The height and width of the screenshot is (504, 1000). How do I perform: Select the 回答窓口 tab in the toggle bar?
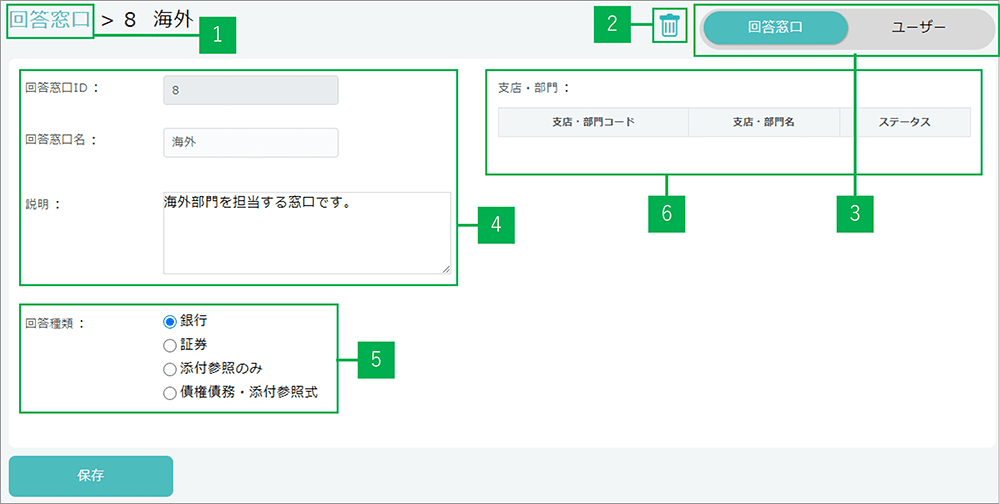775,28
